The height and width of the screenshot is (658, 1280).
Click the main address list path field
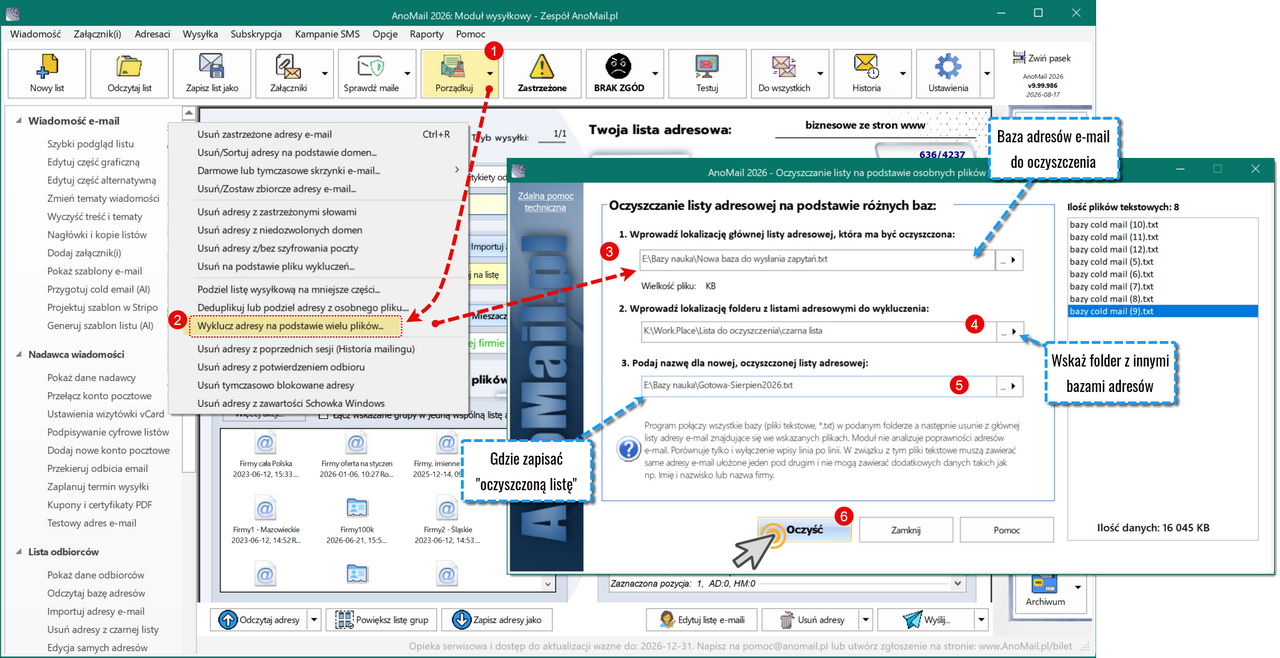coord(819,259)
